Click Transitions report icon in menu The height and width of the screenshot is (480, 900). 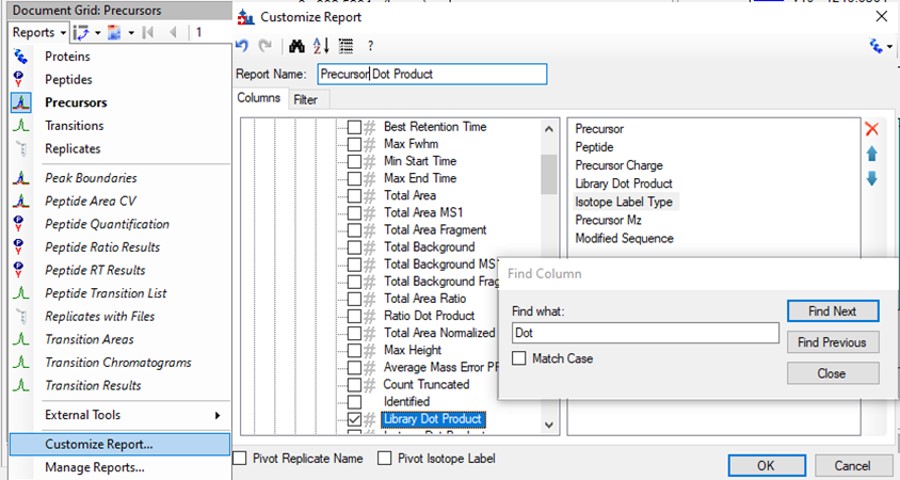click(x=21, y=126)
